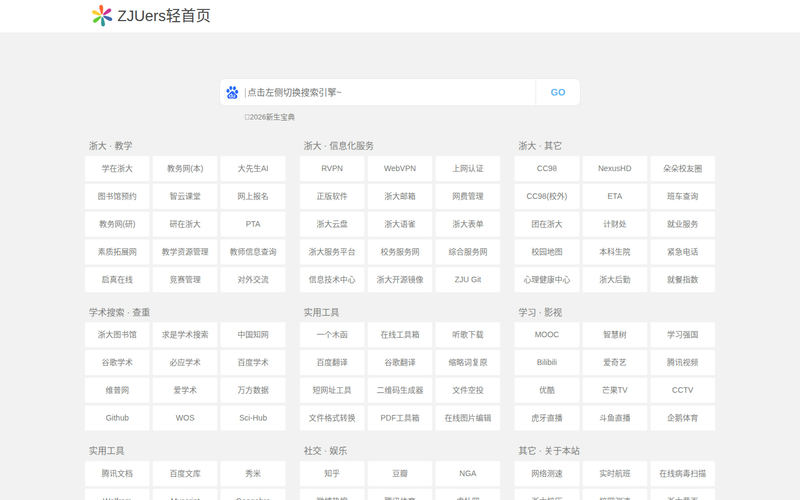
Task: Open 百度翻译
Action: tap(332, 363)
